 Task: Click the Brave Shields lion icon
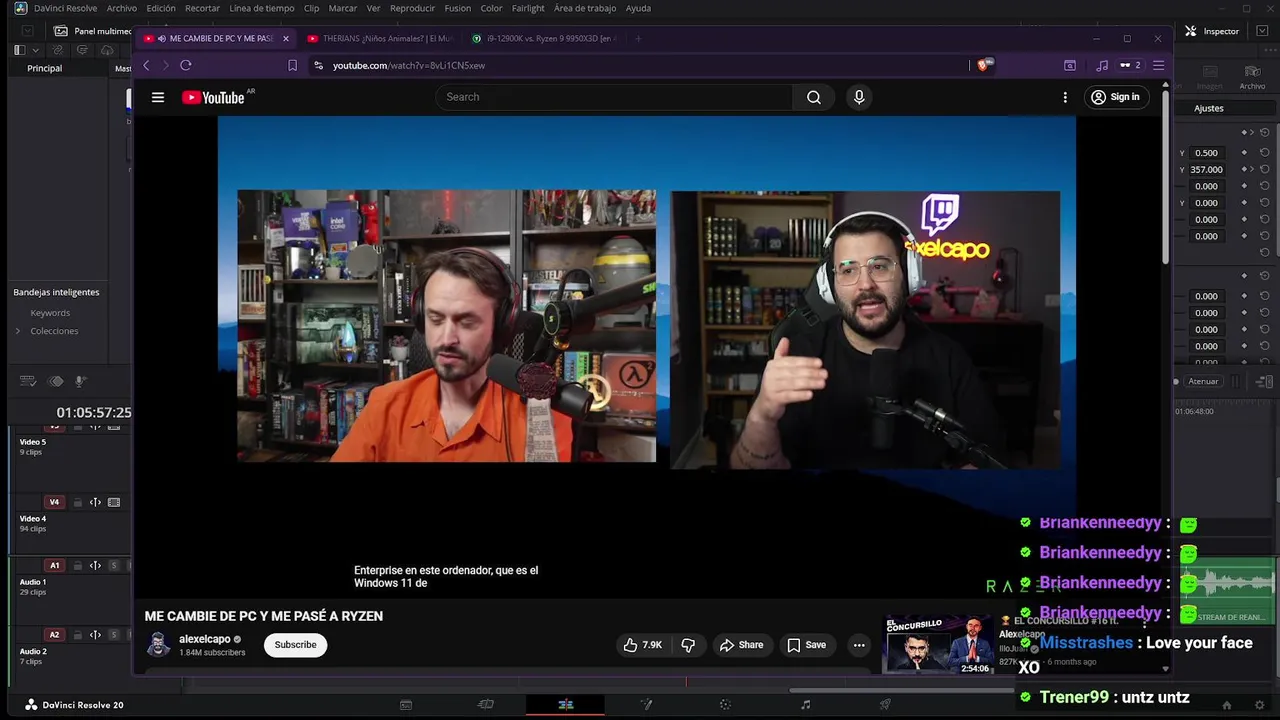[983, 65]
